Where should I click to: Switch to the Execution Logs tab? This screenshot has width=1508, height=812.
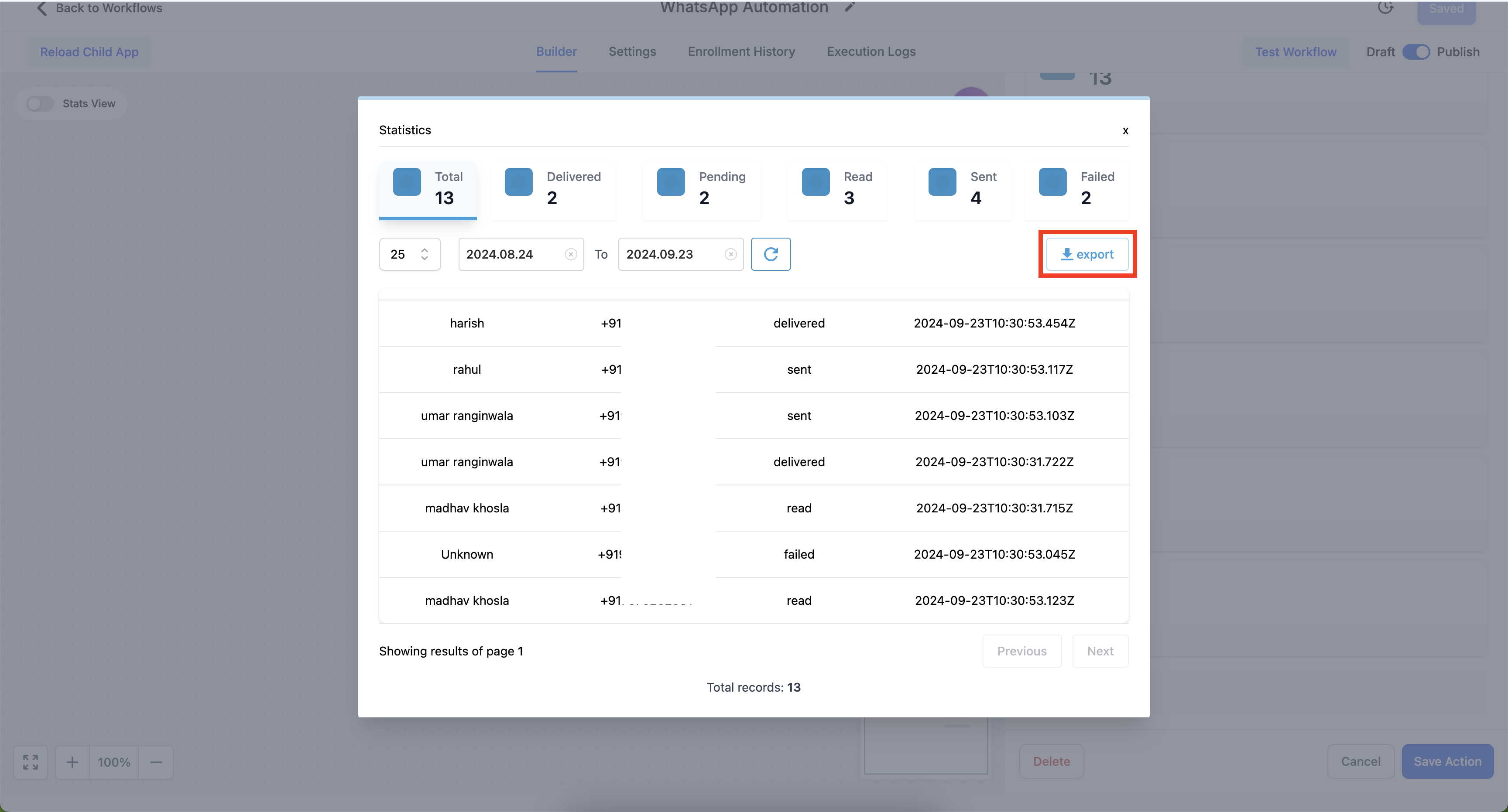[x=871, y=51]
